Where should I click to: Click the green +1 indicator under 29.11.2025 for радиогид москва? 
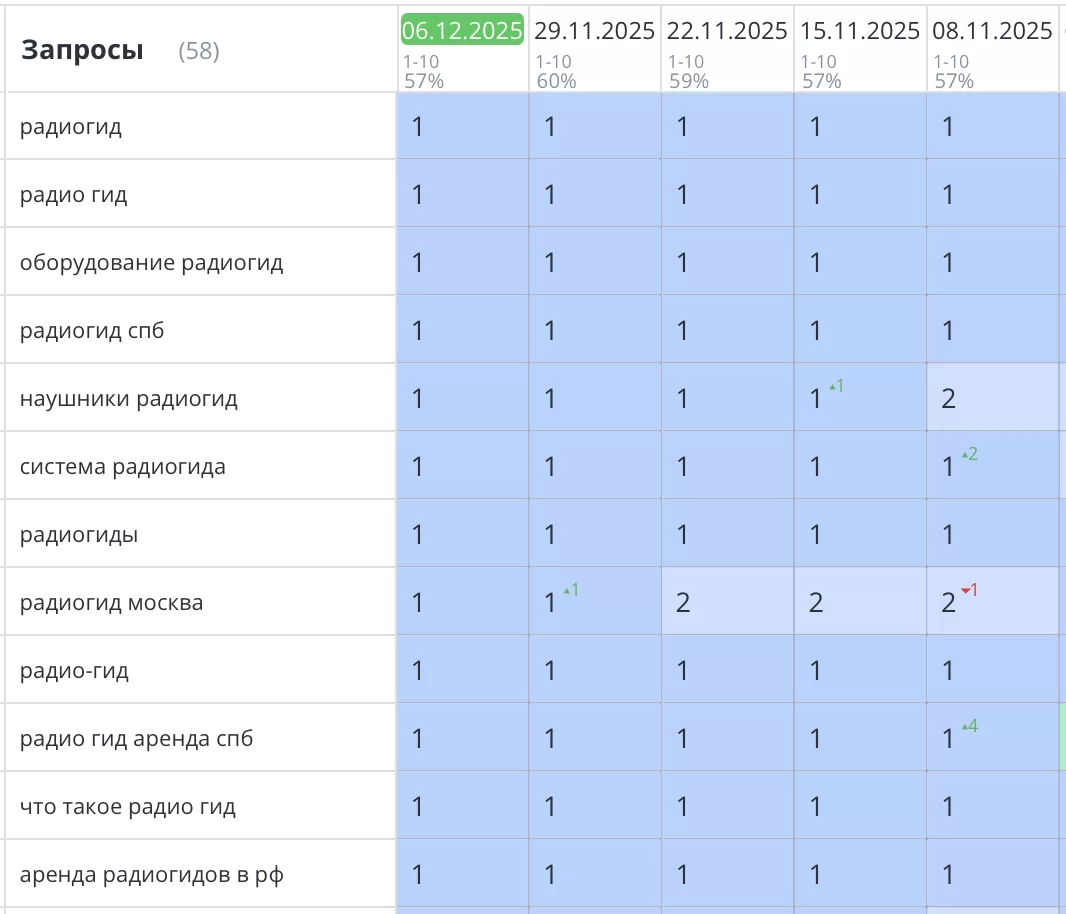pos(571,590)
